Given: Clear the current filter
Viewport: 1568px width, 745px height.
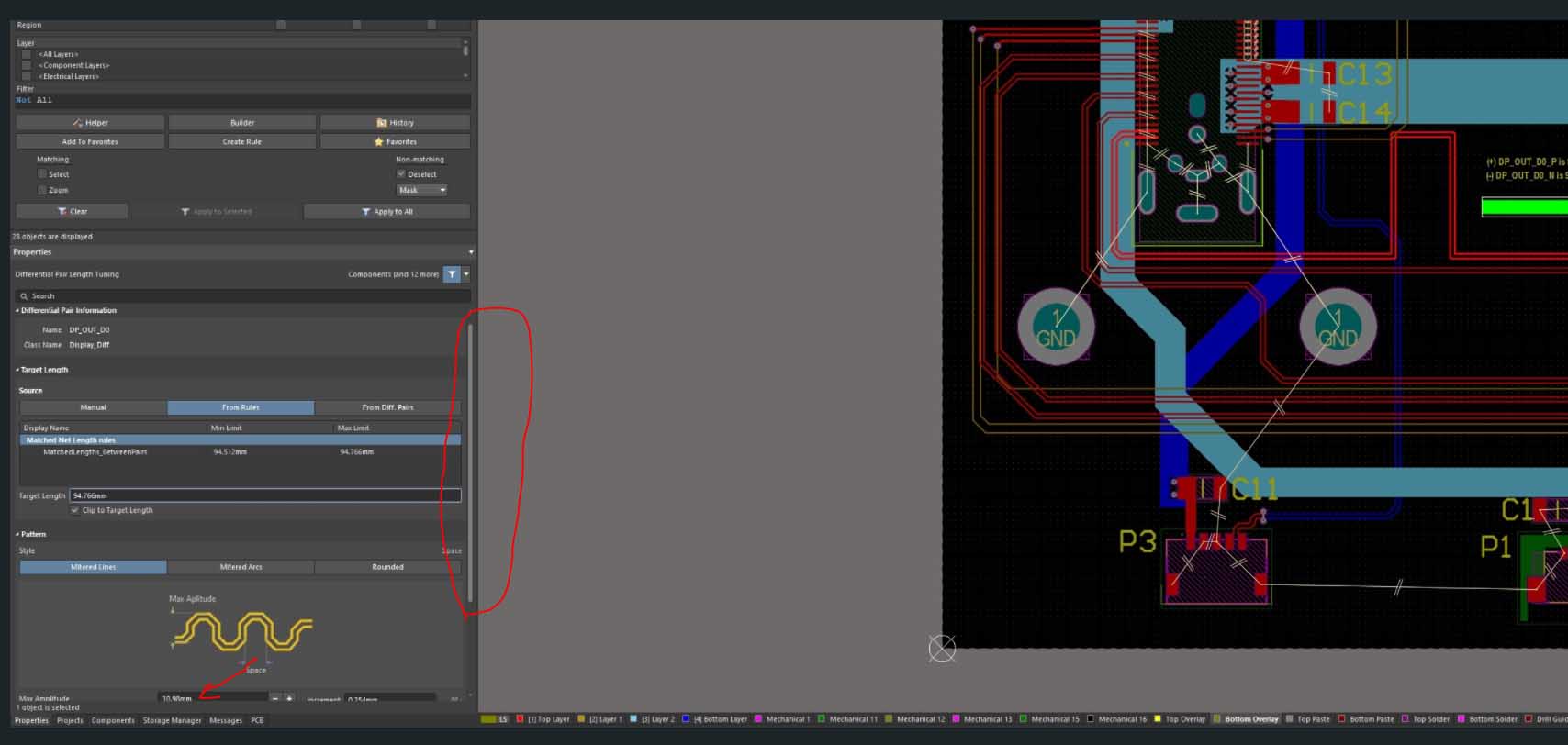Looking at the screenshot, I should tap(72, 212).
